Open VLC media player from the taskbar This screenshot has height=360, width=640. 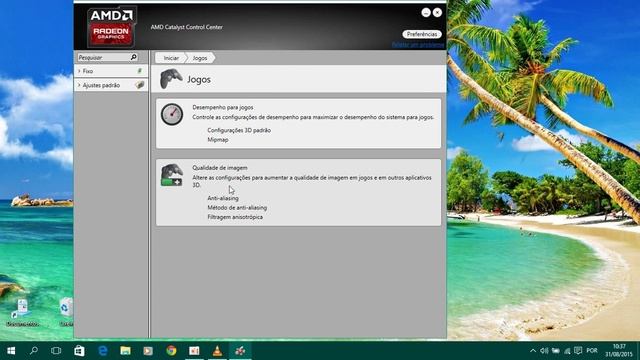point(218,351)
